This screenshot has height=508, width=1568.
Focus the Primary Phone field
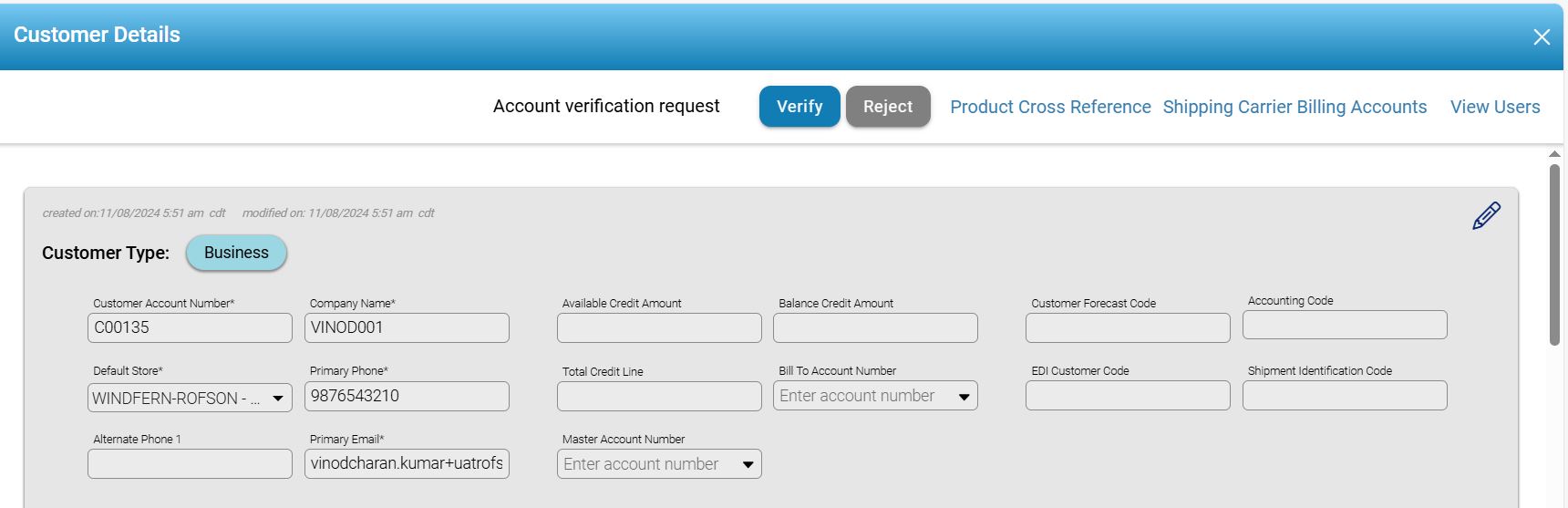coord(407,396)
